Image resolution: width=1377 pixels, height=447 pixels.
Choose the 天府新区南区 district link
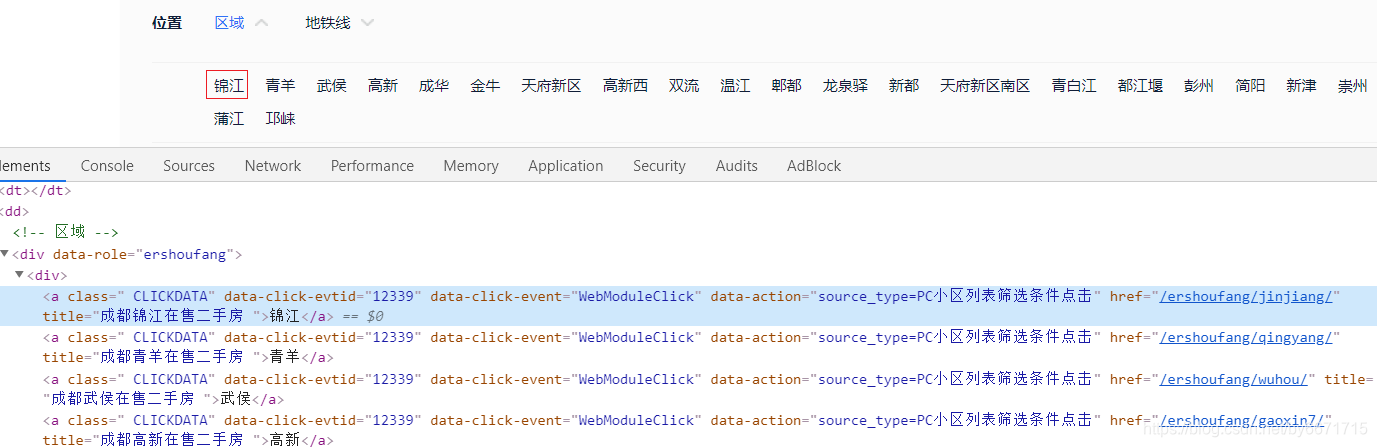[985, 86]
